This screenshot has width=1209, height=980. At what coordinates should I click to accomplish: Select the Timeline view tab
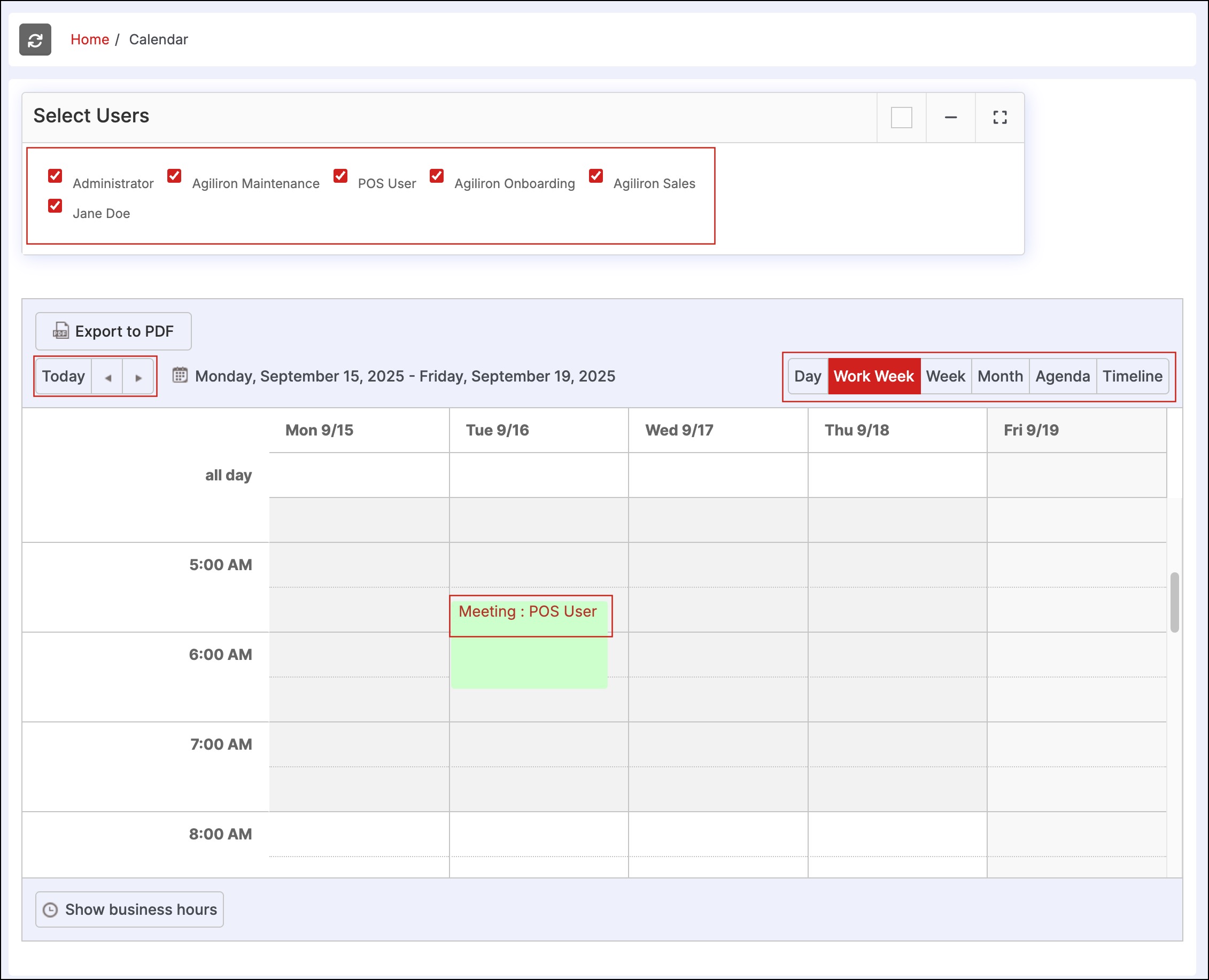(x=1131, y=376)
